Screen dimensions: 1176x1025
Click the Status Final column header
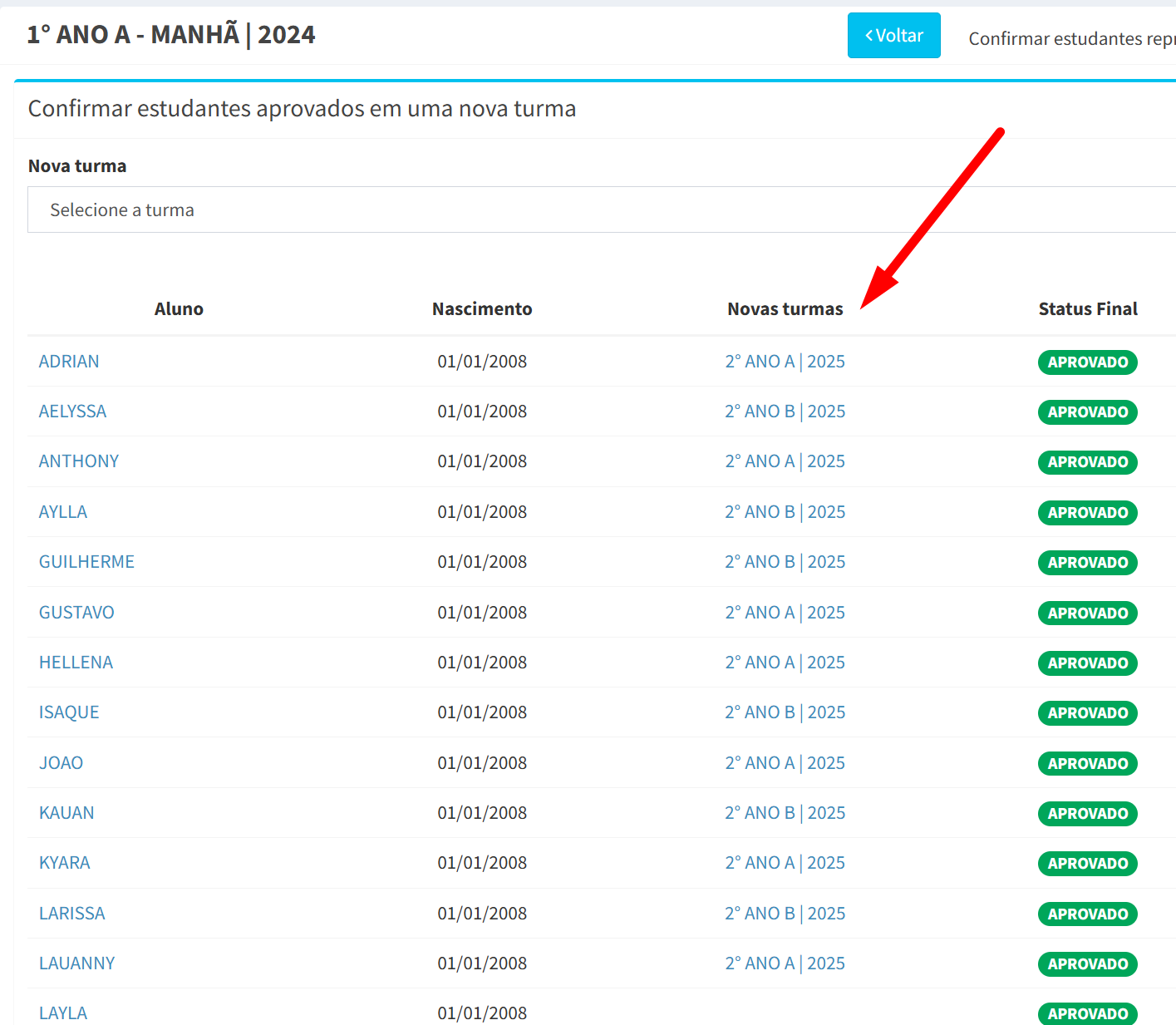(1087, 309)
